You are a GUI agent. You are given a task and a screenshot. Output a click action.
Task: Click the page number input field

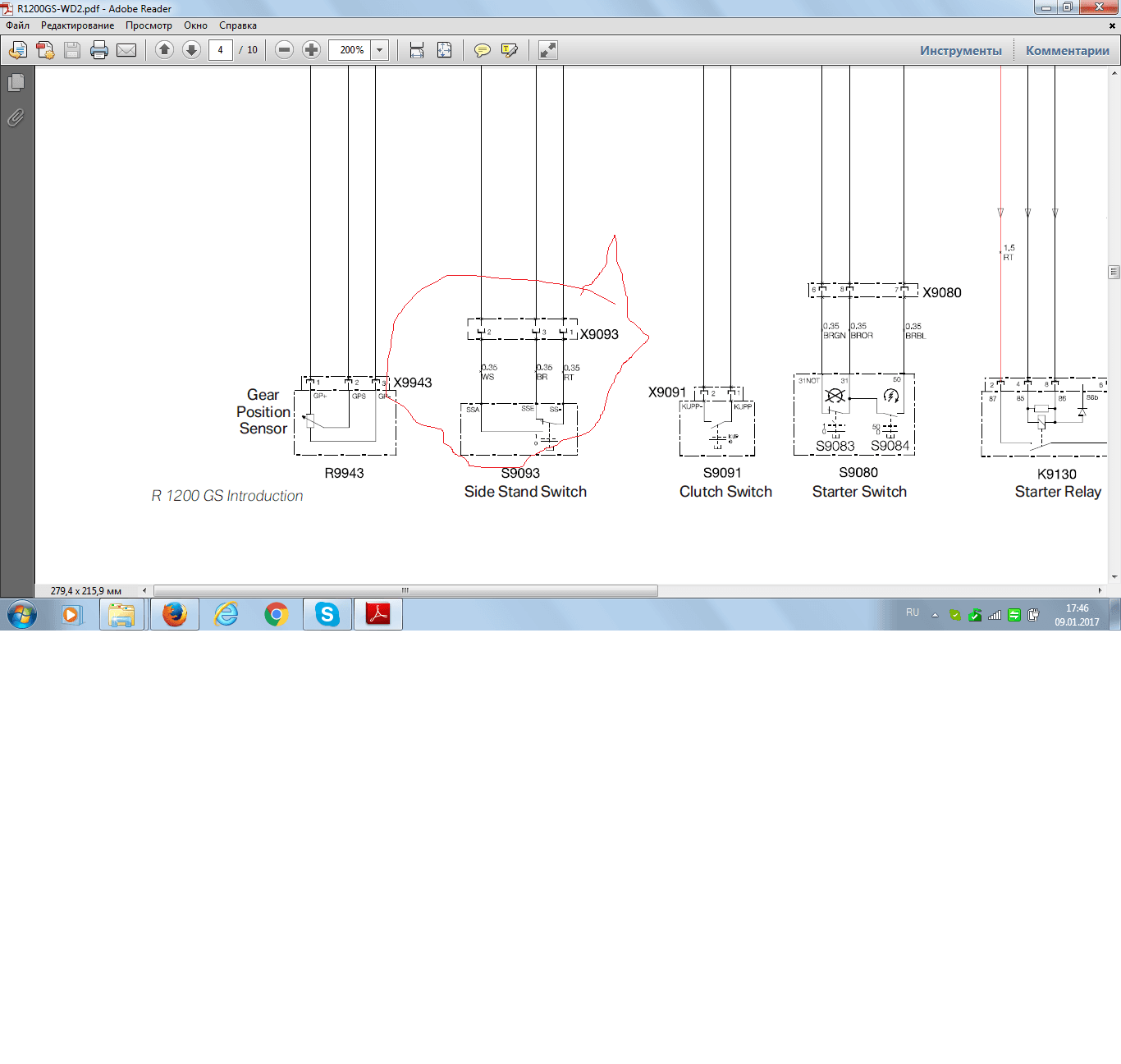220,50
